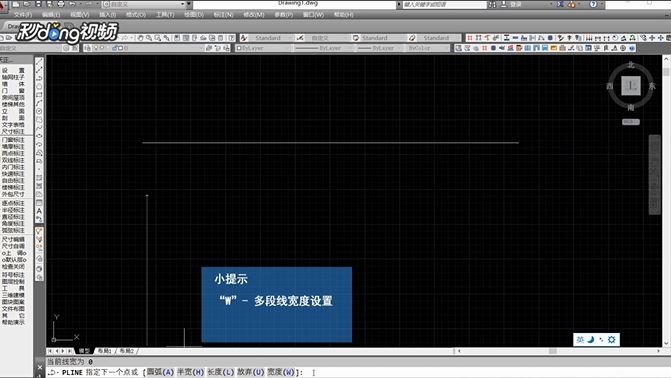
Task: Select the Zoom Realtime magnifier tool
Action: click(149, 38)
